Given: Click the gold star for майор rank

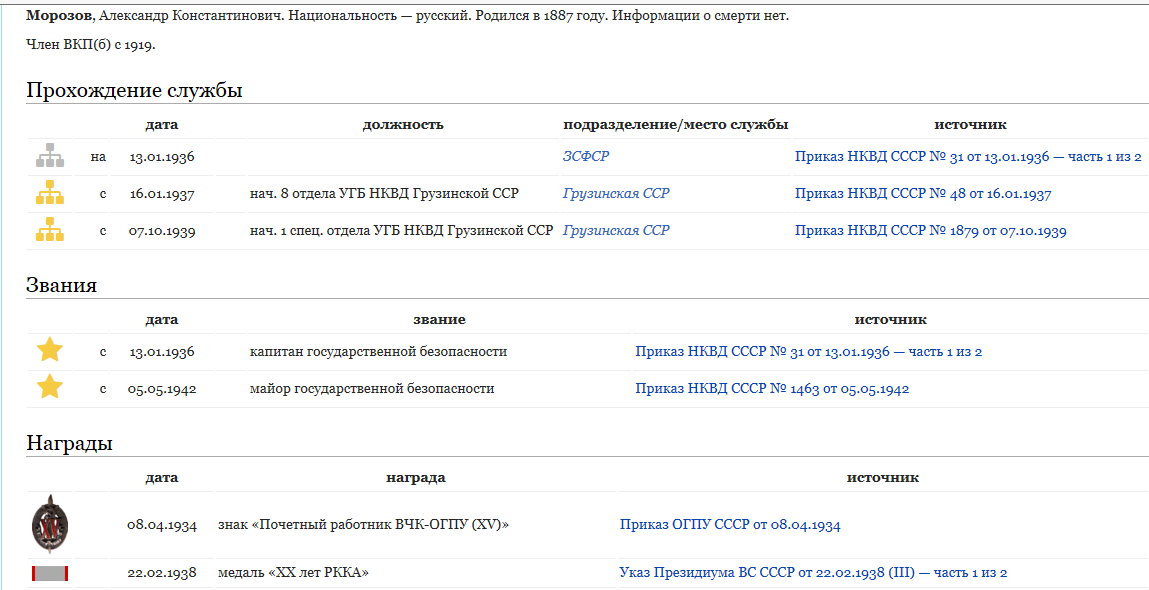Looking at the screenshot, I should [50, 388].
